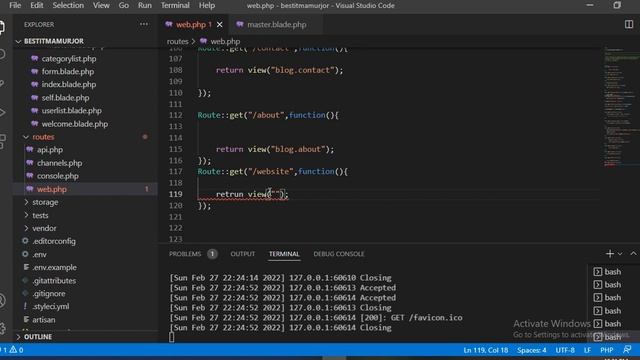Open the artisan file
Screen dimensions: 640x360
coord(44,320)
